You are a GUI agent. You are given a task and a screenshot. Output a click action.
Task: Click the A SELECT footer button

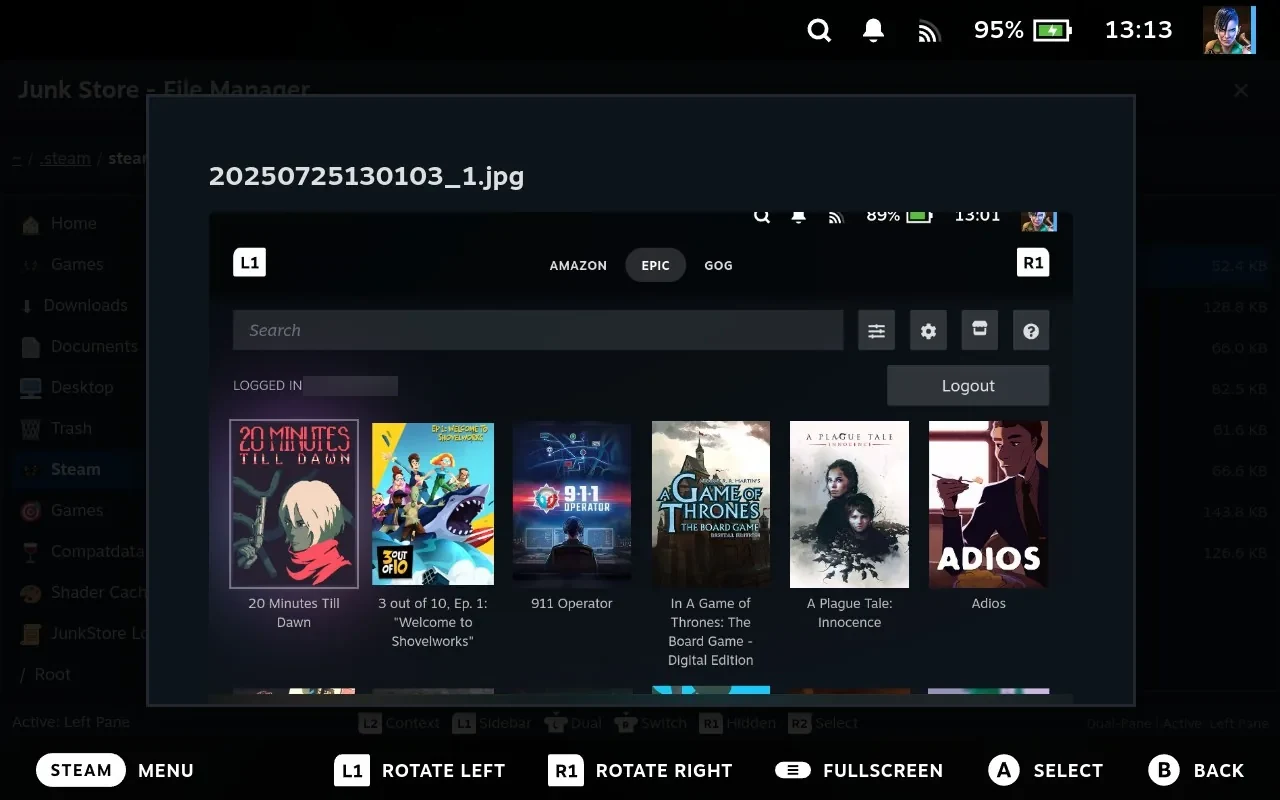click(1046, 771)
